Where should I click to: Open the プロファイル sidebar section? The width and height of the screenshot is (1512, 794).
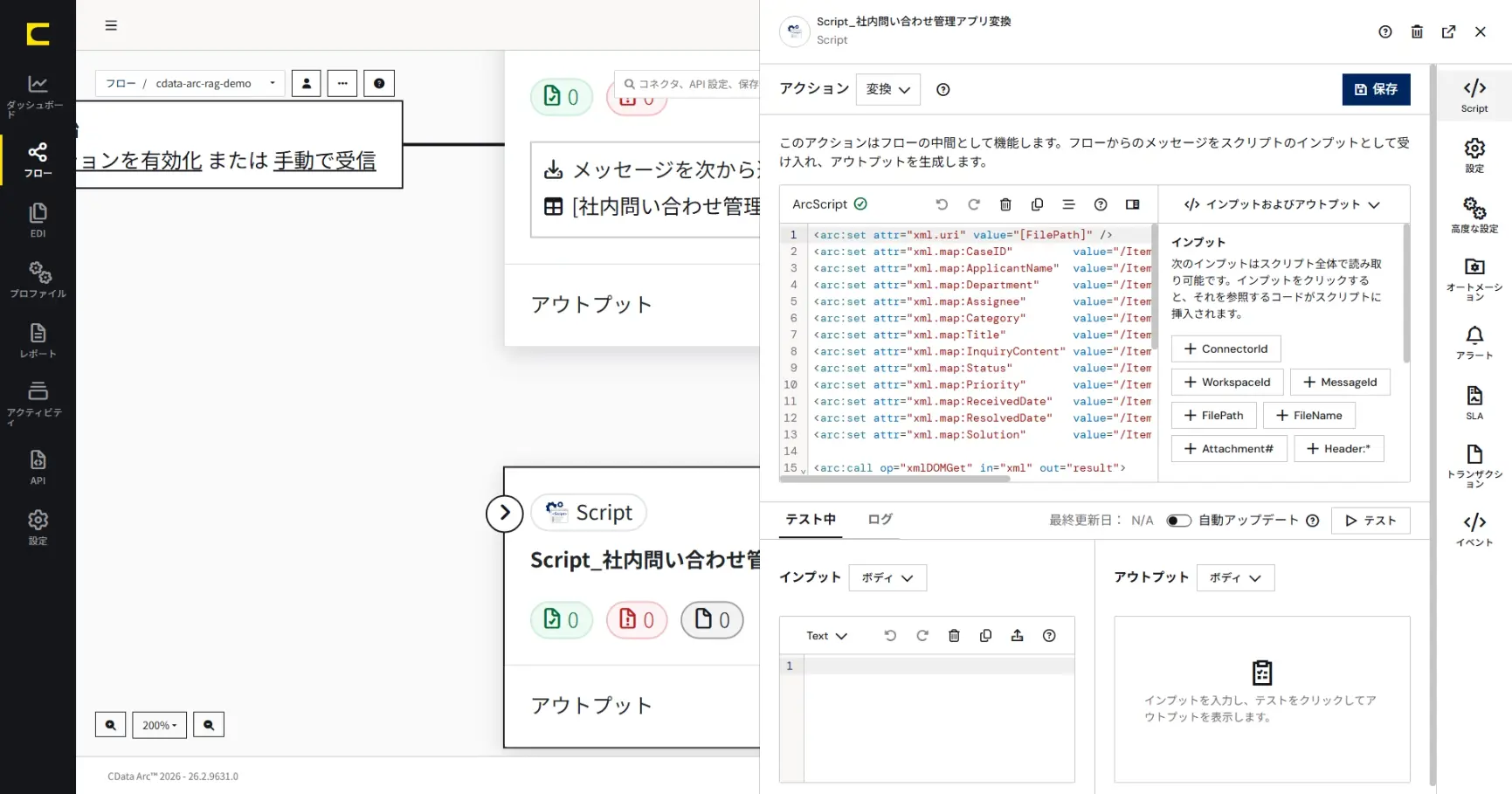[x=38, y=280]
